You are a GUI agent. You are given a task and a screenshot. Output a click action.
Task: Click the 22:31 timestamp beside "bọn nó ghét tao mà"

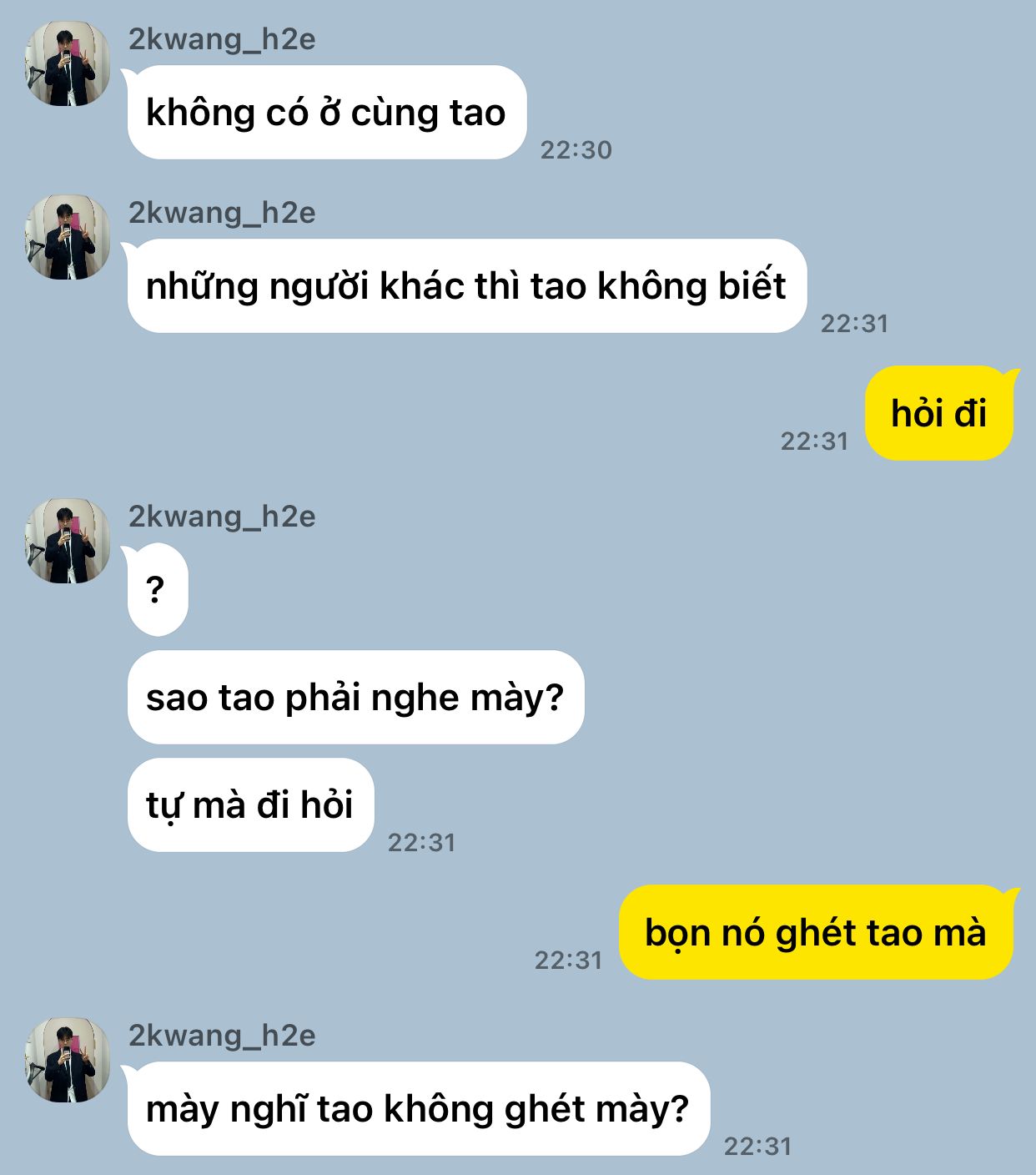(568, 961)
